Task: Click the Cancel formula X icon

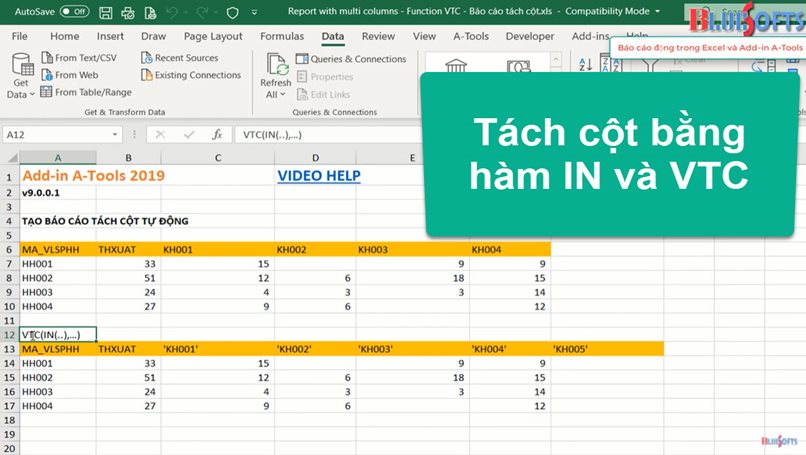Action: pos(160,135)
